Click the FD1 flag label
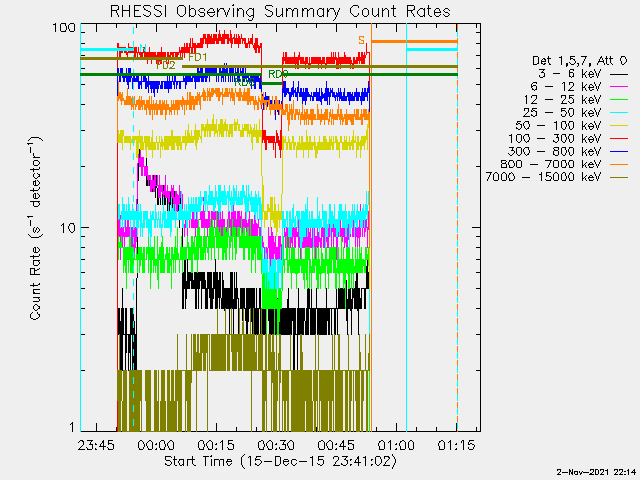The width and height of the screenshot is (640, 480). [x=198, y=58]
